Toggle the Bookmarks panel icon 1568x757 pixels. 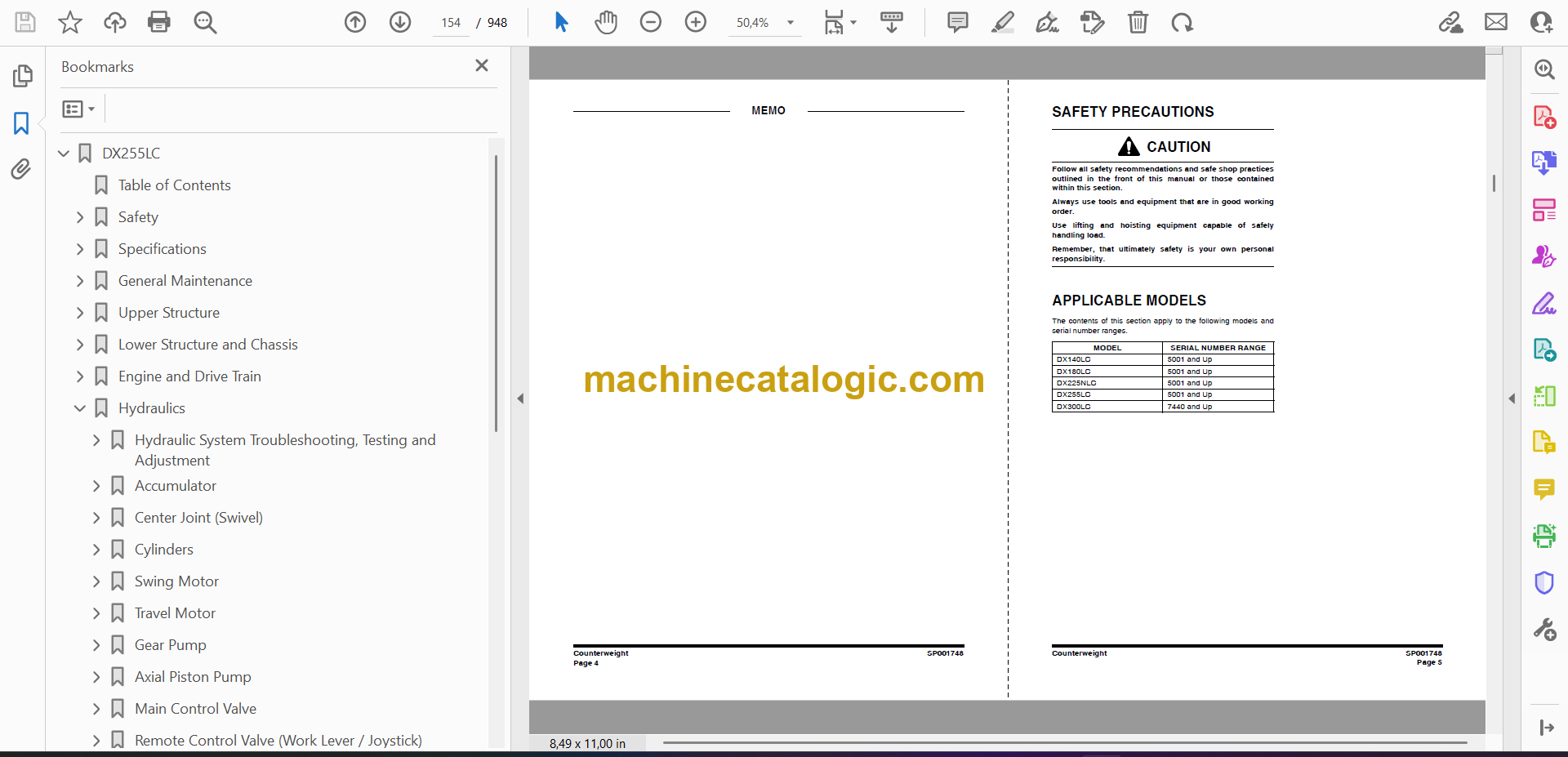(22, 123)
